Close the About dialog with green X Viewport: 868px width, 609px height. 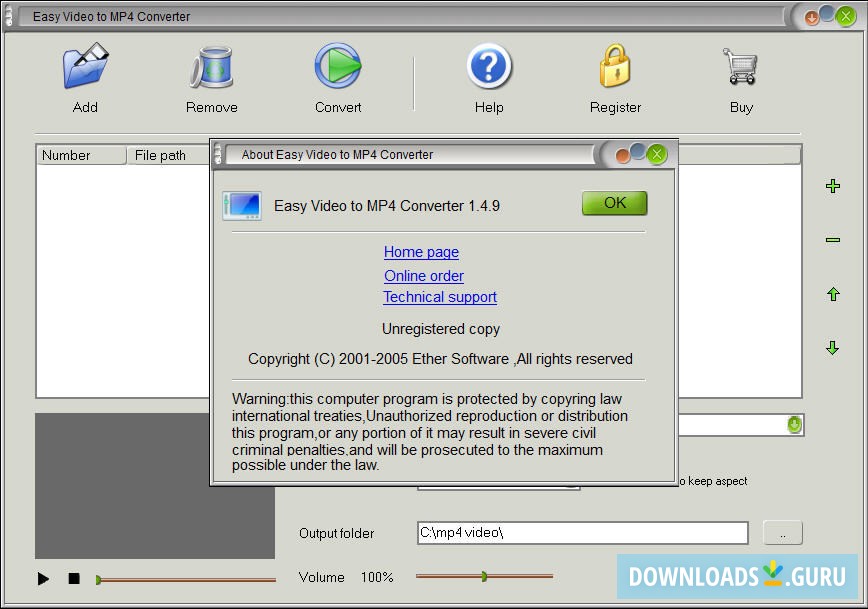(x=657, y=154)
